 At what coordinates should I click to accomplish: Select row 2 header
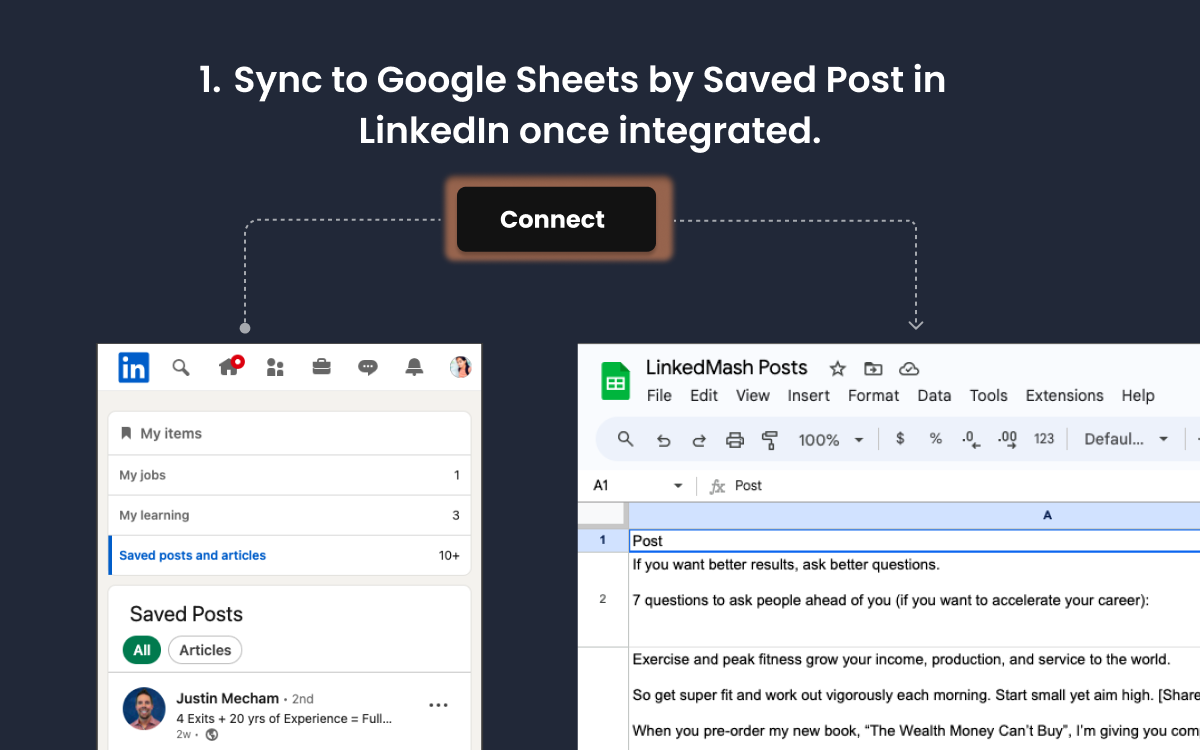pyautogui.click(x=603, y=599)
